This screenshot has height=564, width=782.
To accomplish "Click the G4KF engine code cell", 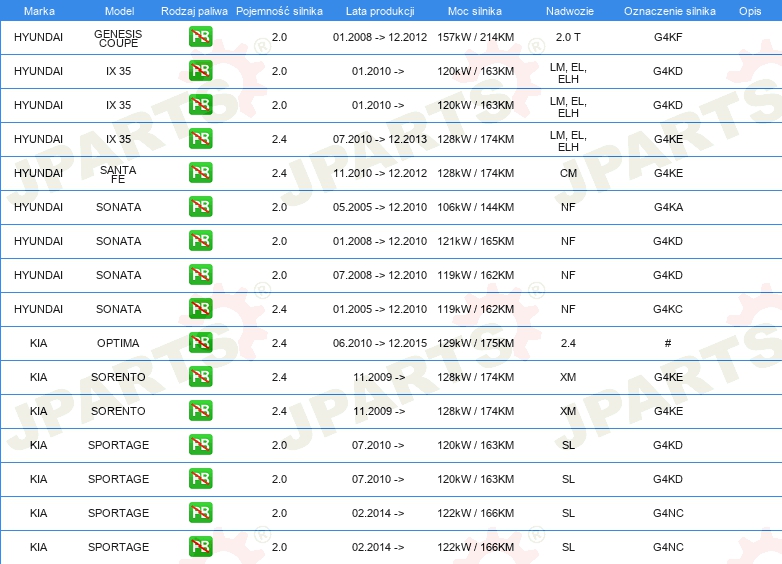I will pyautogui.click(x=668, y=38).
